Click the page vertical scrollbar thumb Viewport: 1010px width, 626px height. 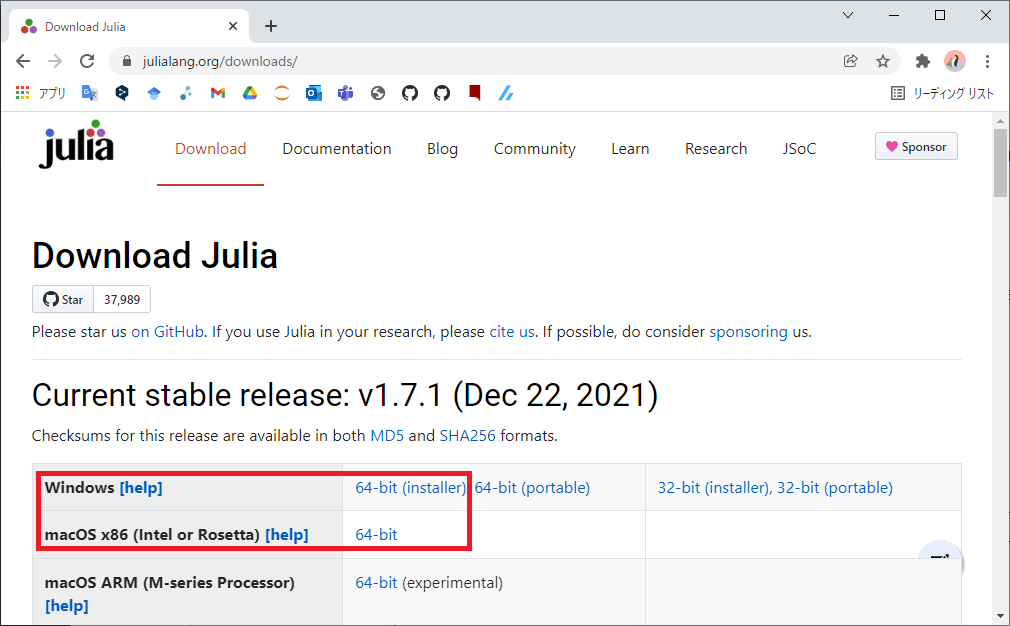1000,163
